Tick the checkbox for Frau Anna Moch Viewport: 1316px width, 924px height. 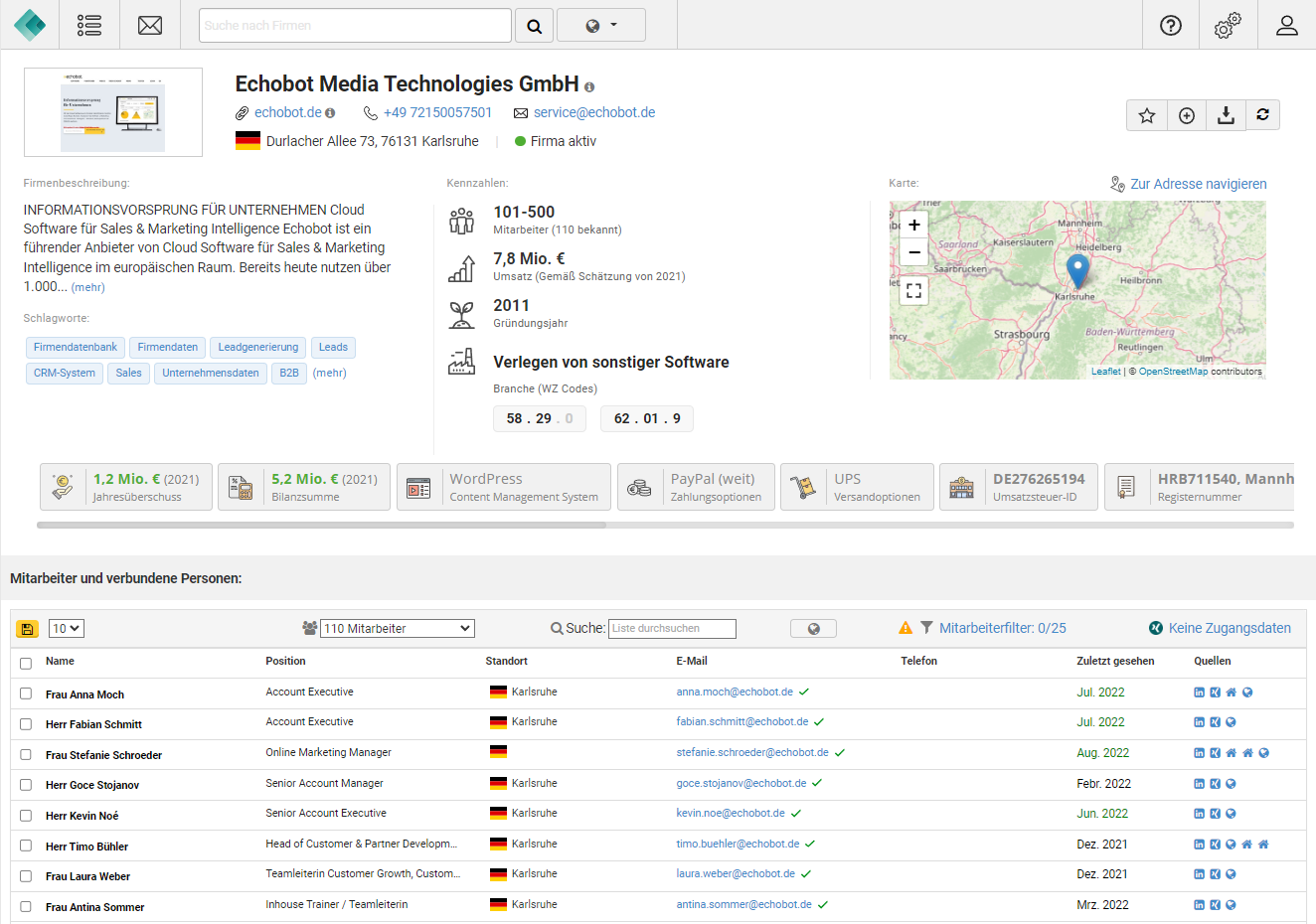26,694
